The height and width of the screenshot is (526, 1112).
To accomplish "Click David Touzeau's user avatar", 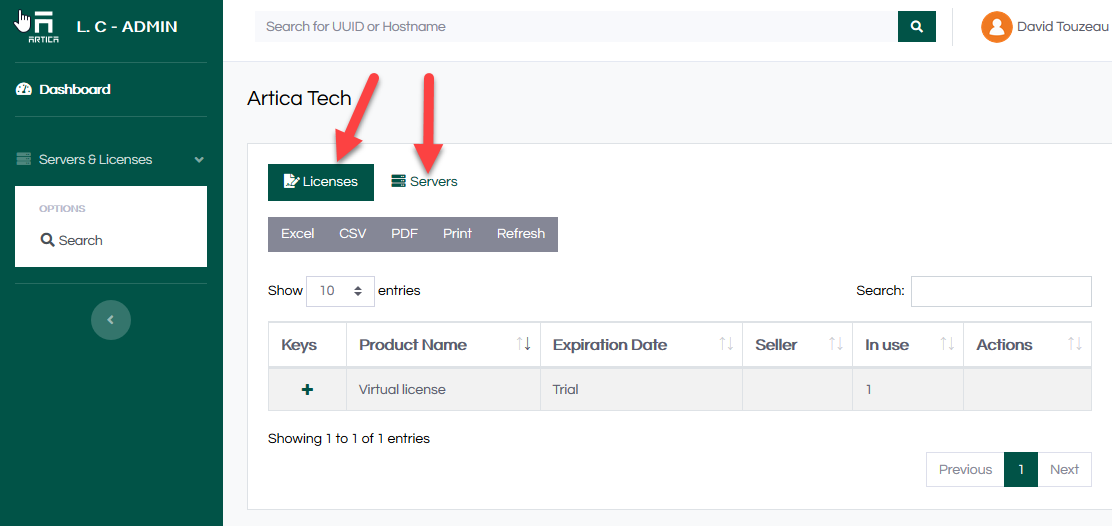I will coord(996,27).
